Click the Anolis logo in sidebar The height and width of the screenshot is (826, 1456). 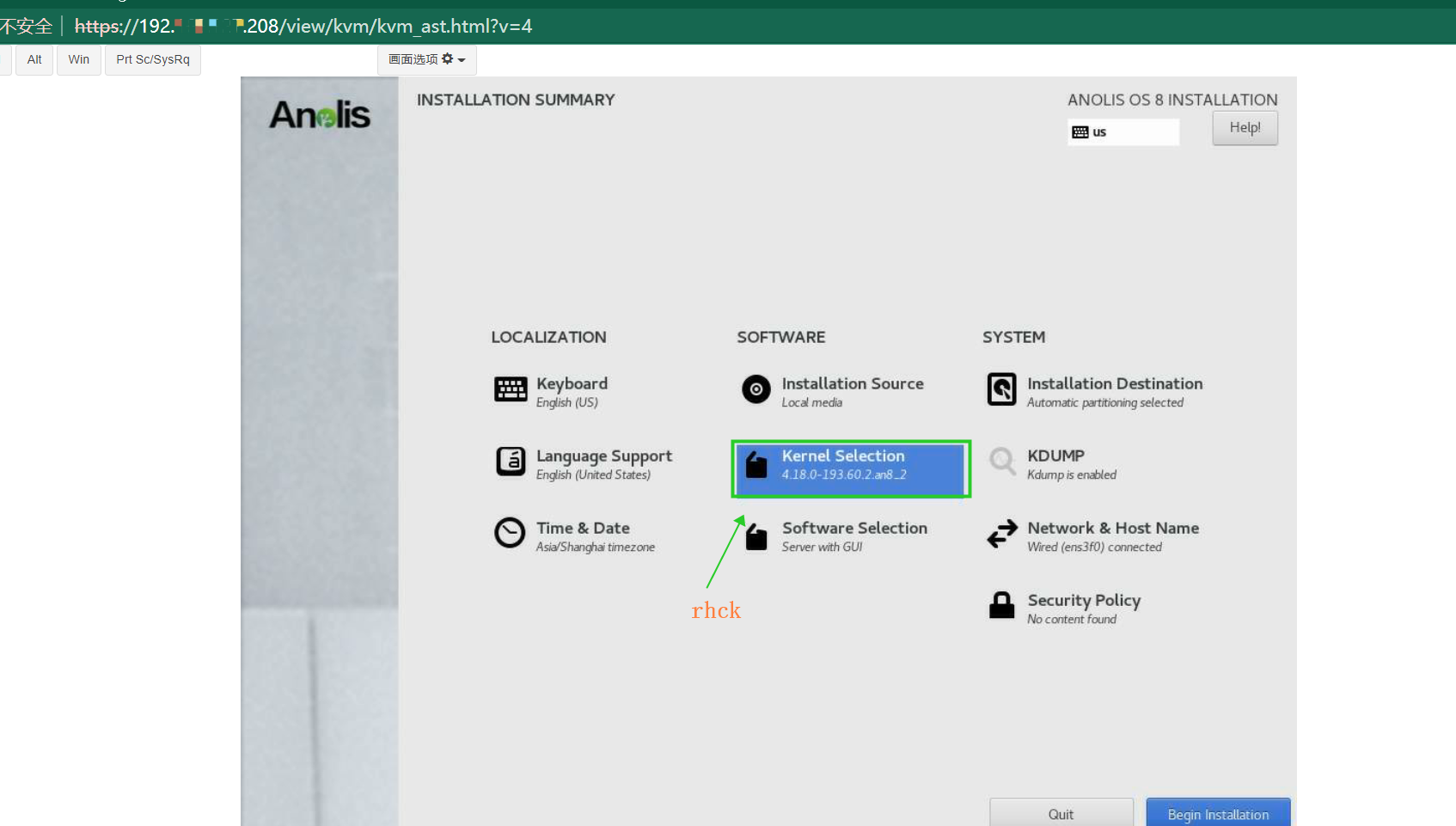tap(320, 115)
